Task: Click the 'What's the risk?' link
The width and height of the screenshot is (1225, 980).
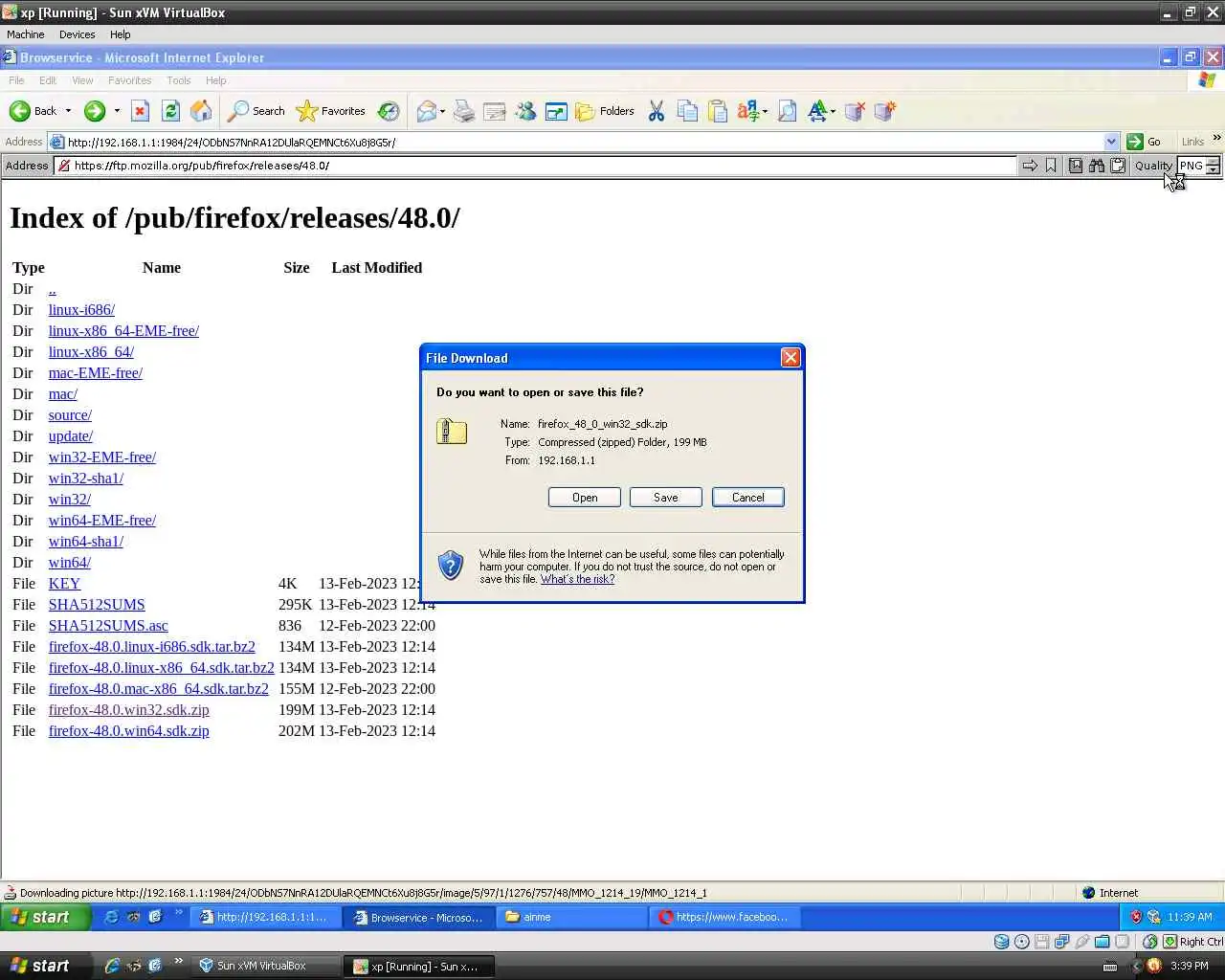Action: tap(577, 579)
